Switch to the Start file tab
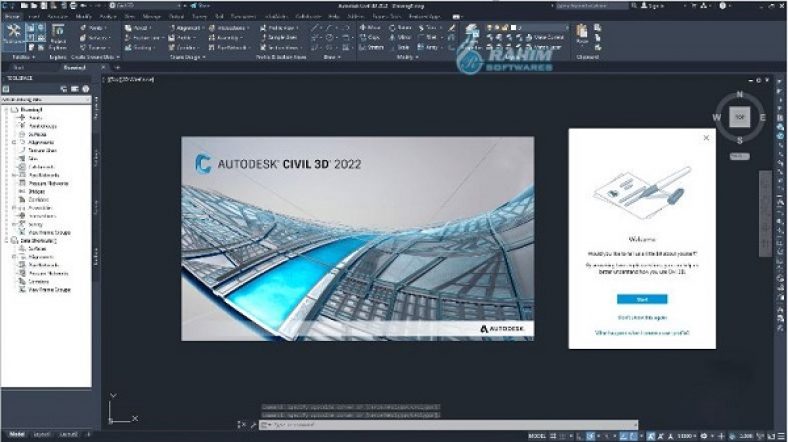Image resolution: width=788 pixels, height=442 pixels. (19, 67)
